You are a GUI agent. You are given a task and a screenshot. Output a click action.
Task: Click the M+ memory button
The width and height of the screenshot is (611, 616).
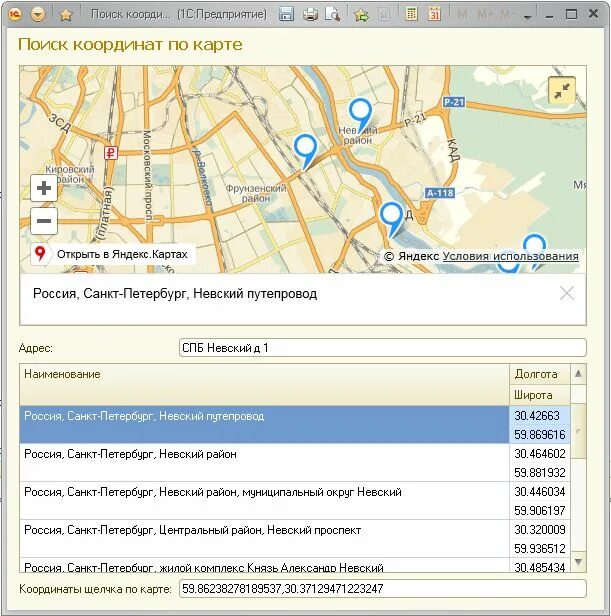pos(486,15)
